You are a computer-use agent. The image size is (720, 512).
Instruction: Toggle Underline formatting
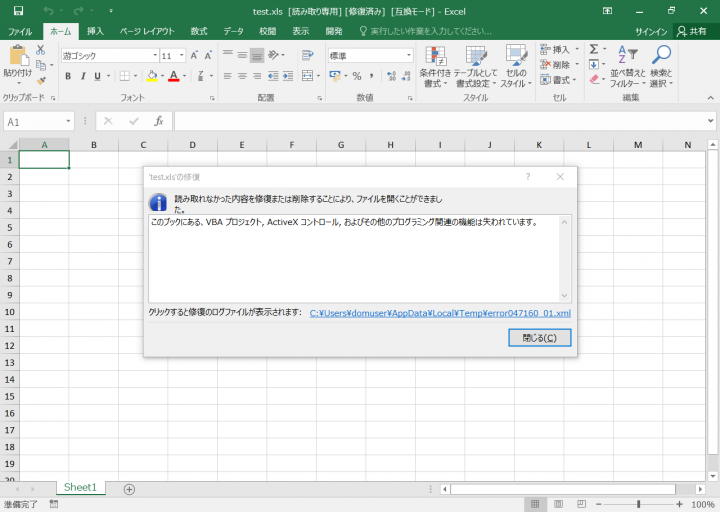97,76
